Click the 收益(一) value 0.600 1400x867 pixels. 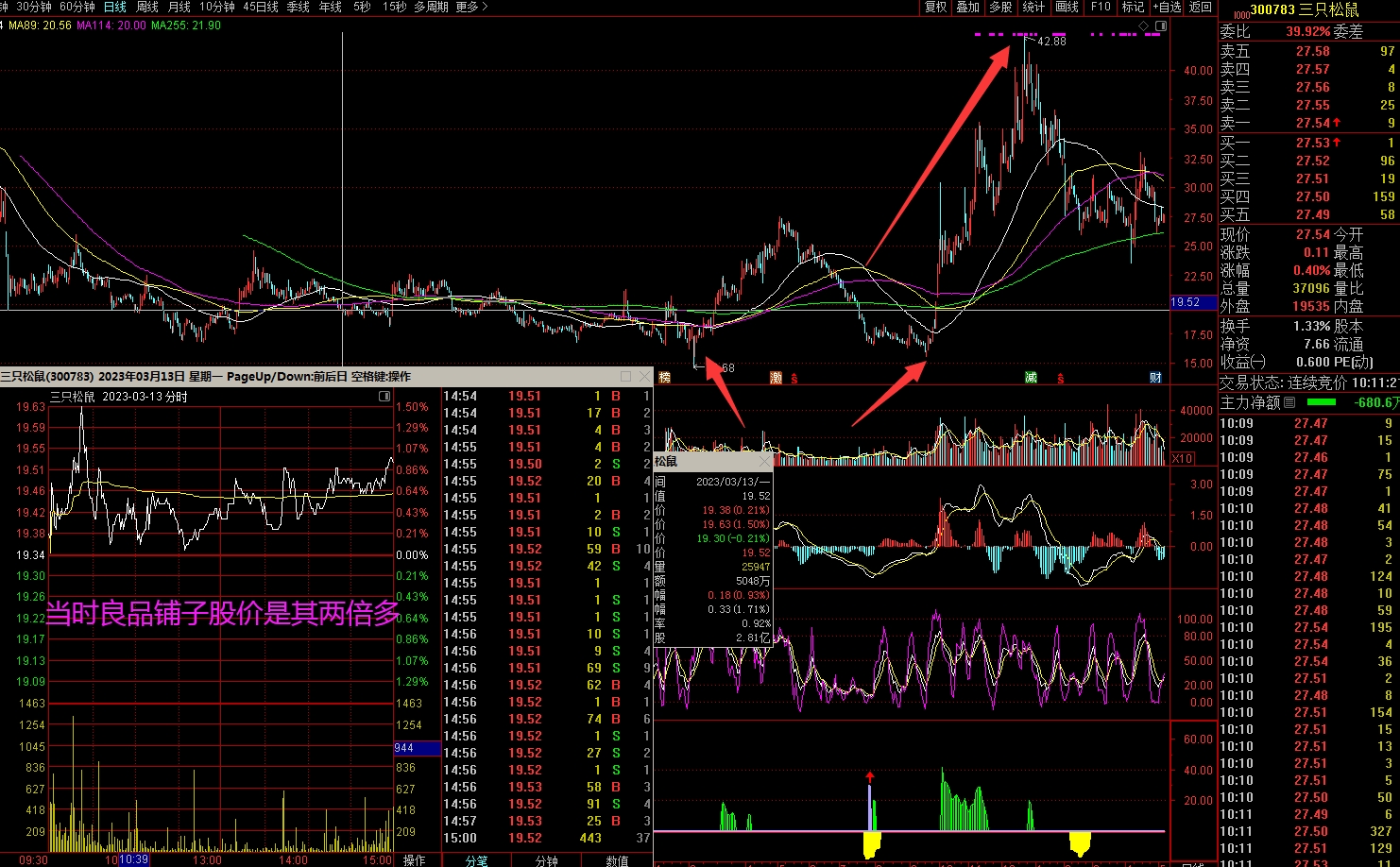[x=1313, y=362]
